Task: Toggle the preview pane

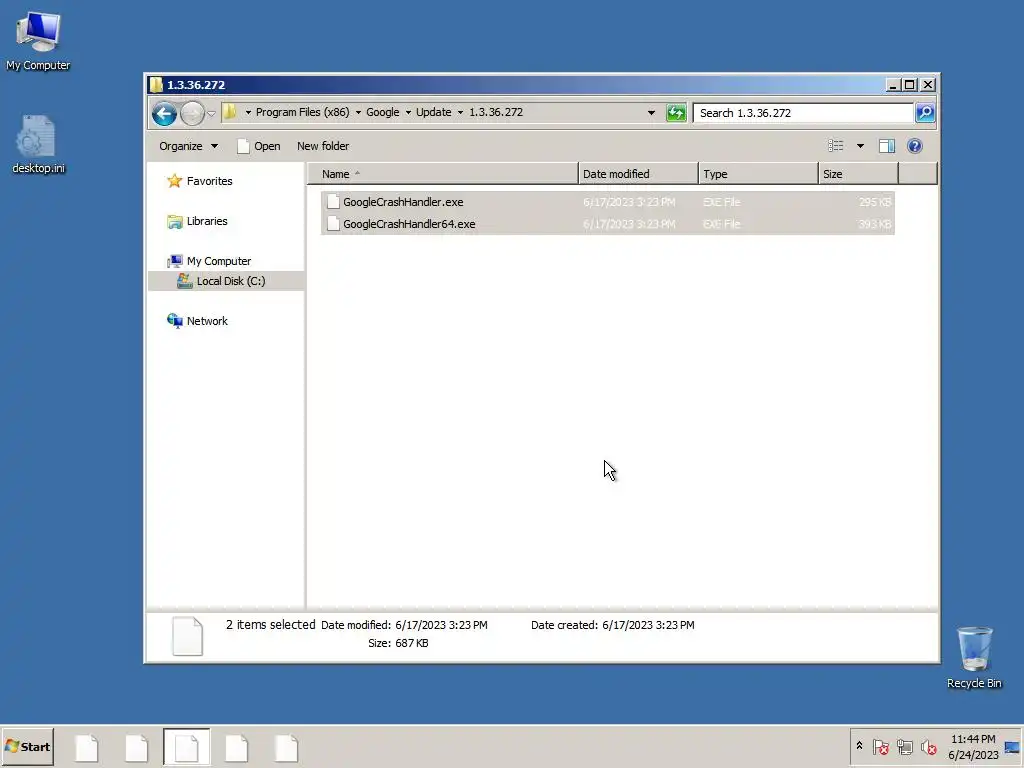Action: pyautogui.click(x=886, y=146)
